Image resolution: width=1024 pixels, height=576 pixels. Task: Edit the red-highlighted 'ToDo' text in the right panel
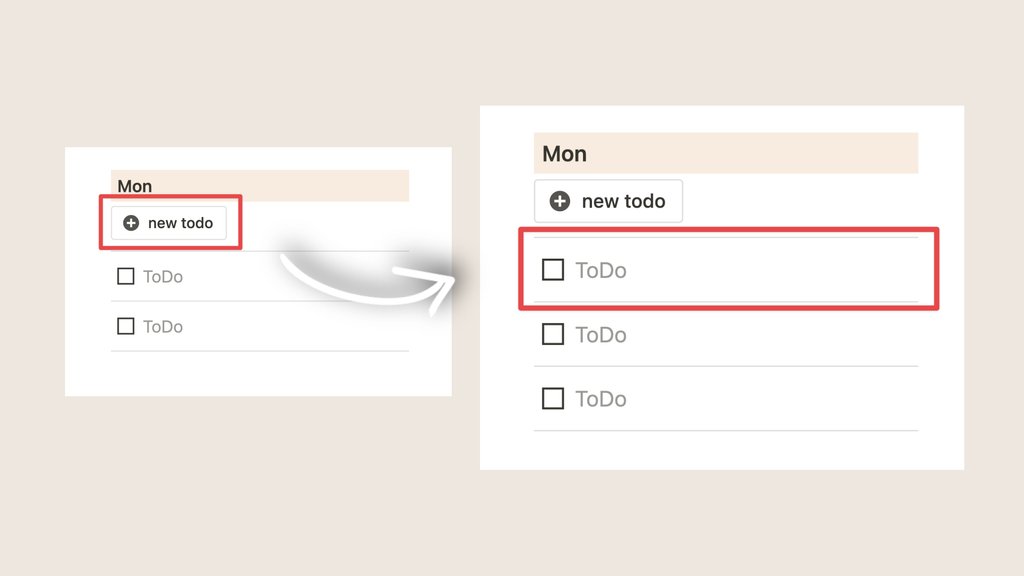tap(601, 270)
